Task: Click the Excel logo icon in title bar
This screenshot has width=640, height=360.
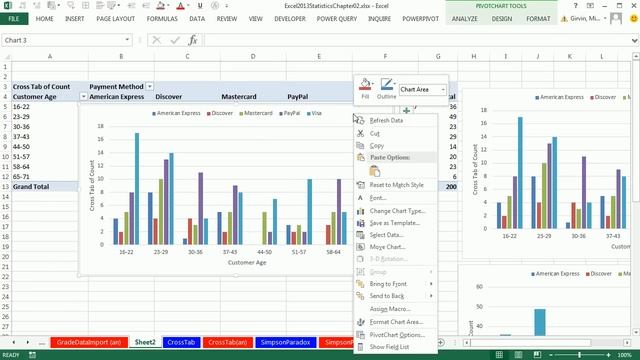Action: [x=7, y=6]
